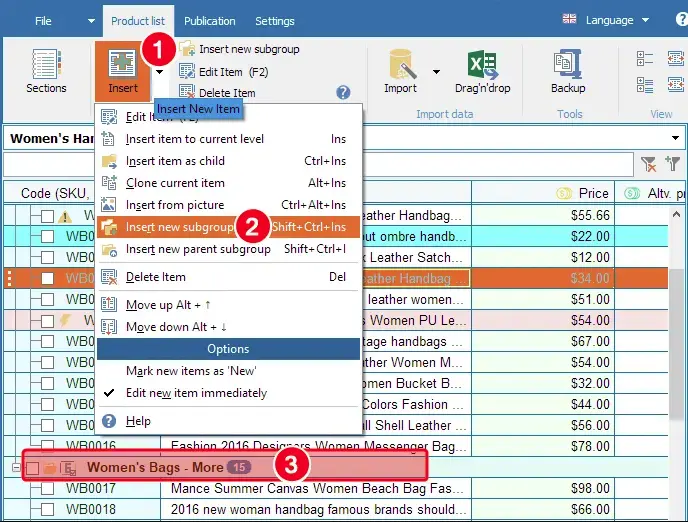This screenshot has height=522, width=688.
Task: Click the Price column header
Action: [x=543, y=193]
